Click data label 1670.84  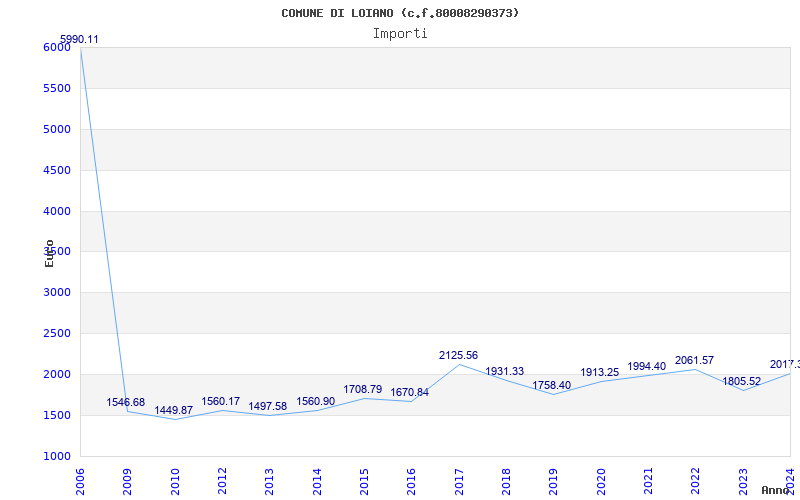coord(410,392)
